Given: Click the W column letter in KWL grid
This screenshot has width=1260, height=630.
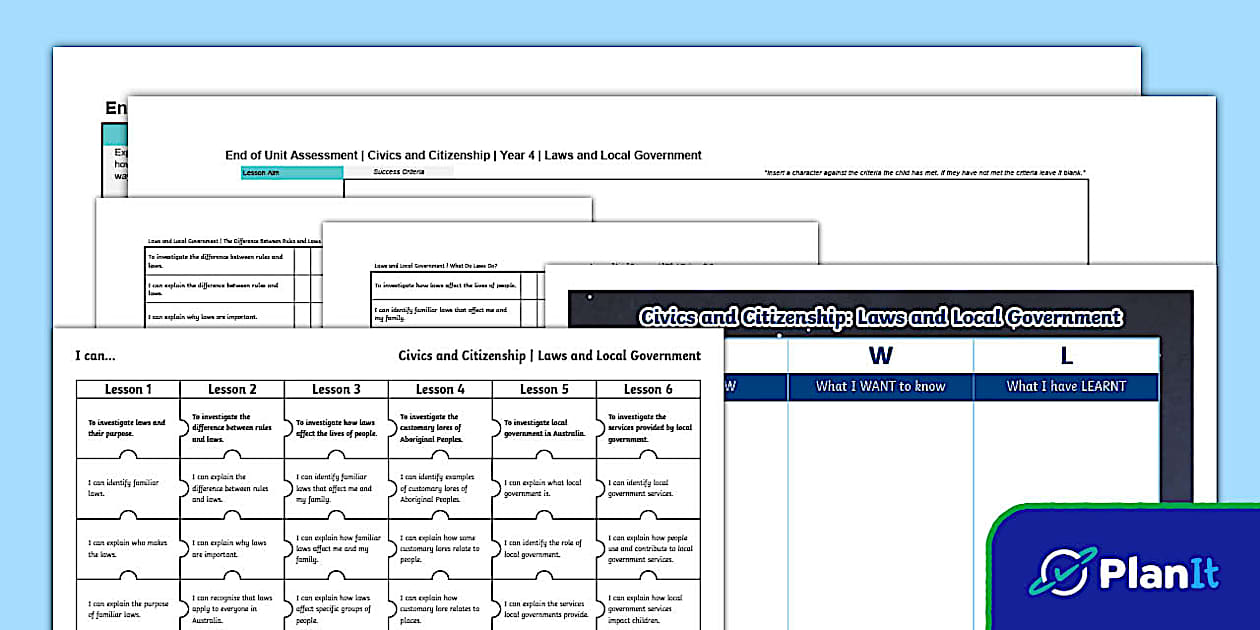Looking at the screenshot, I should [x=880, y=355].
